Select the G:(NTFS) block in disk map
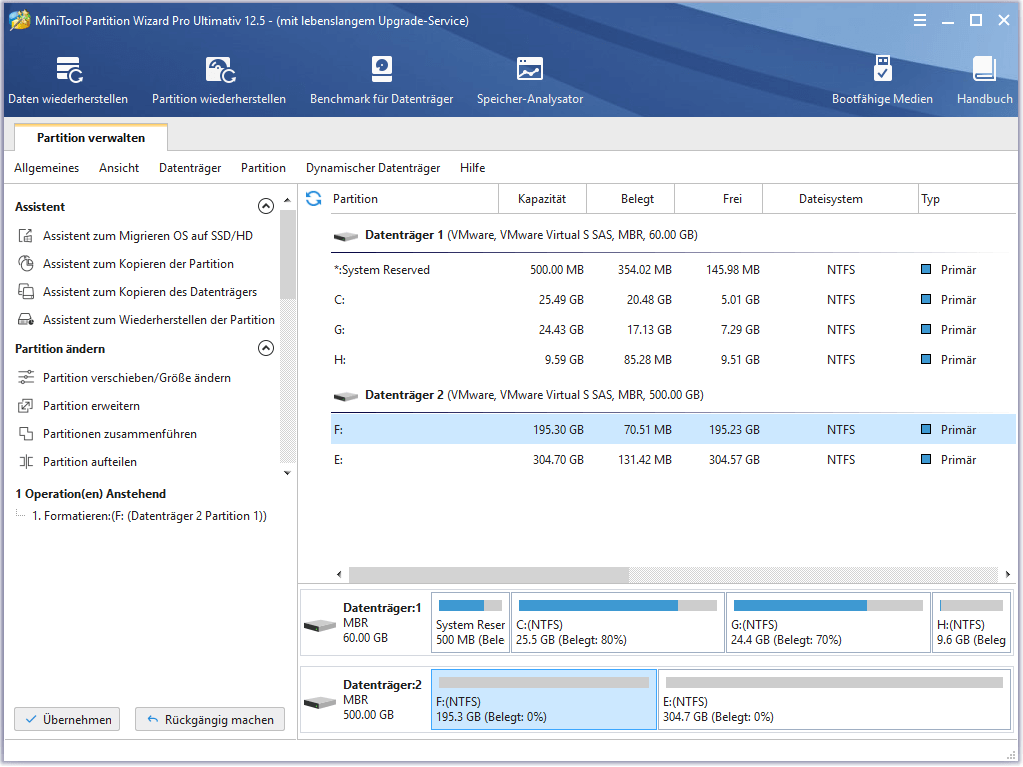Image resolution: width=1023 pixels, height=767 pixels. coord(828,622)
